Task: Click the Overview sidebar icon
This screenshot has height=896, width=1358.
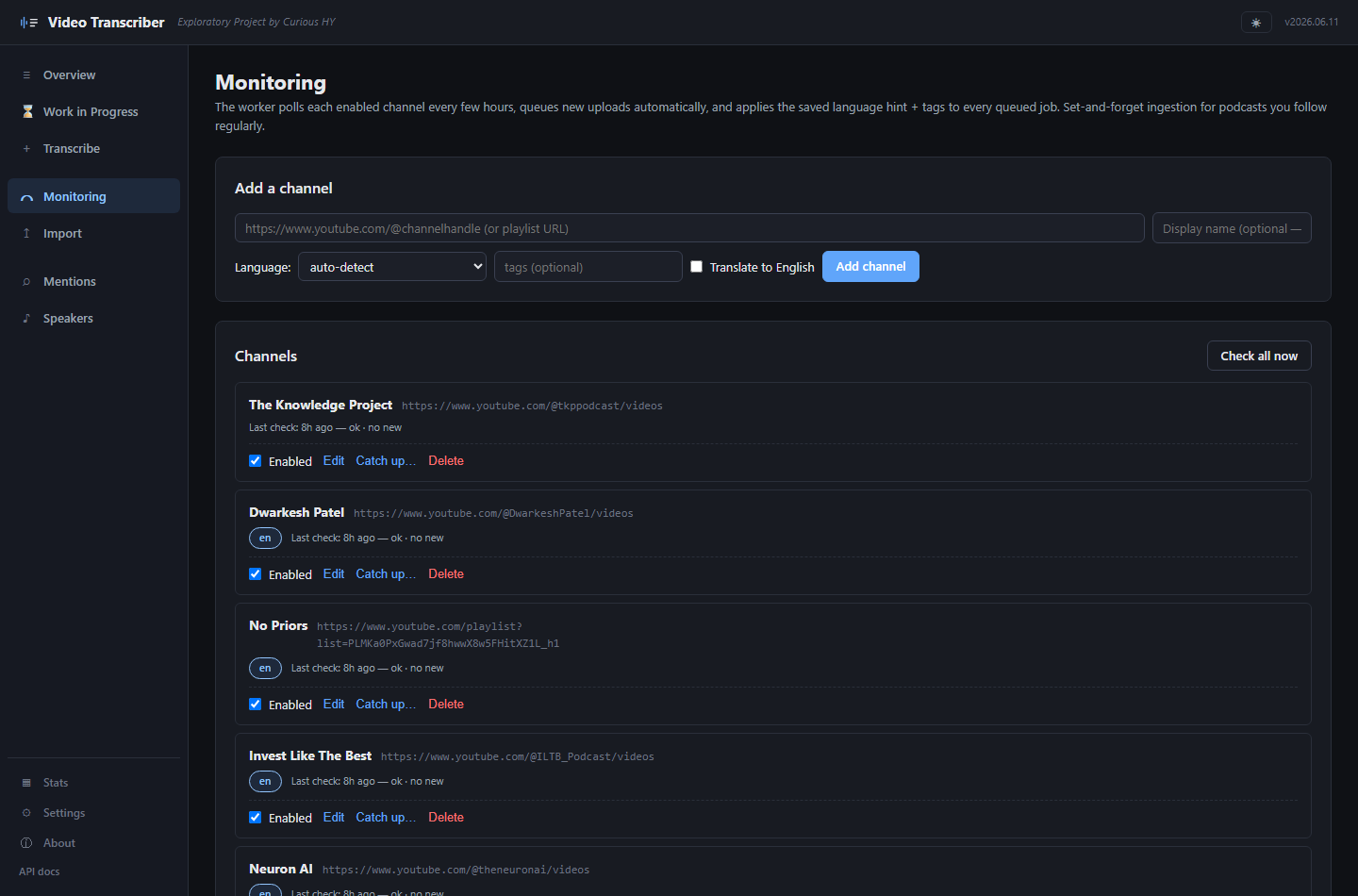Action: (26, 75)
